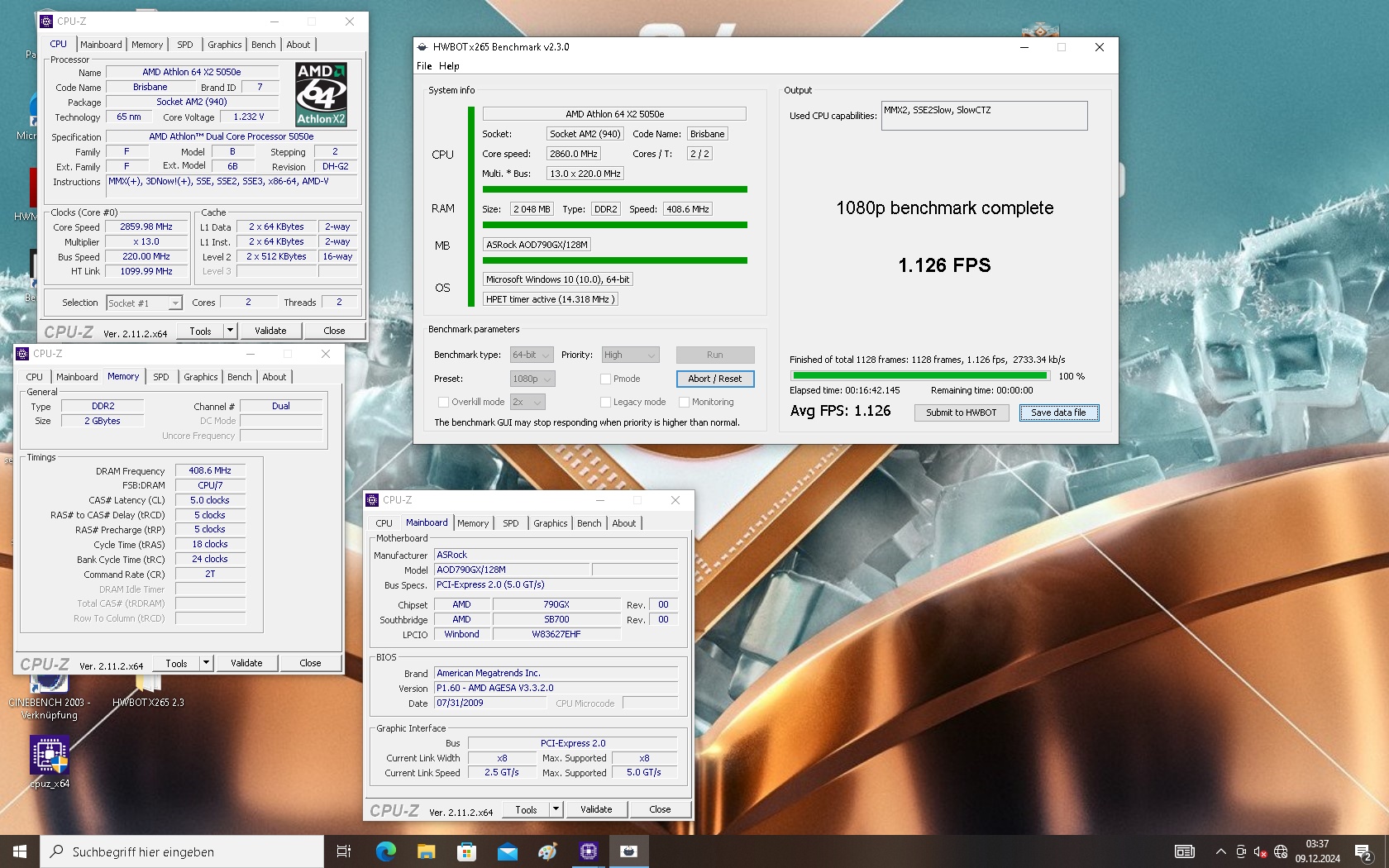
Task: Click the taskbar search box
Action: 182,851
